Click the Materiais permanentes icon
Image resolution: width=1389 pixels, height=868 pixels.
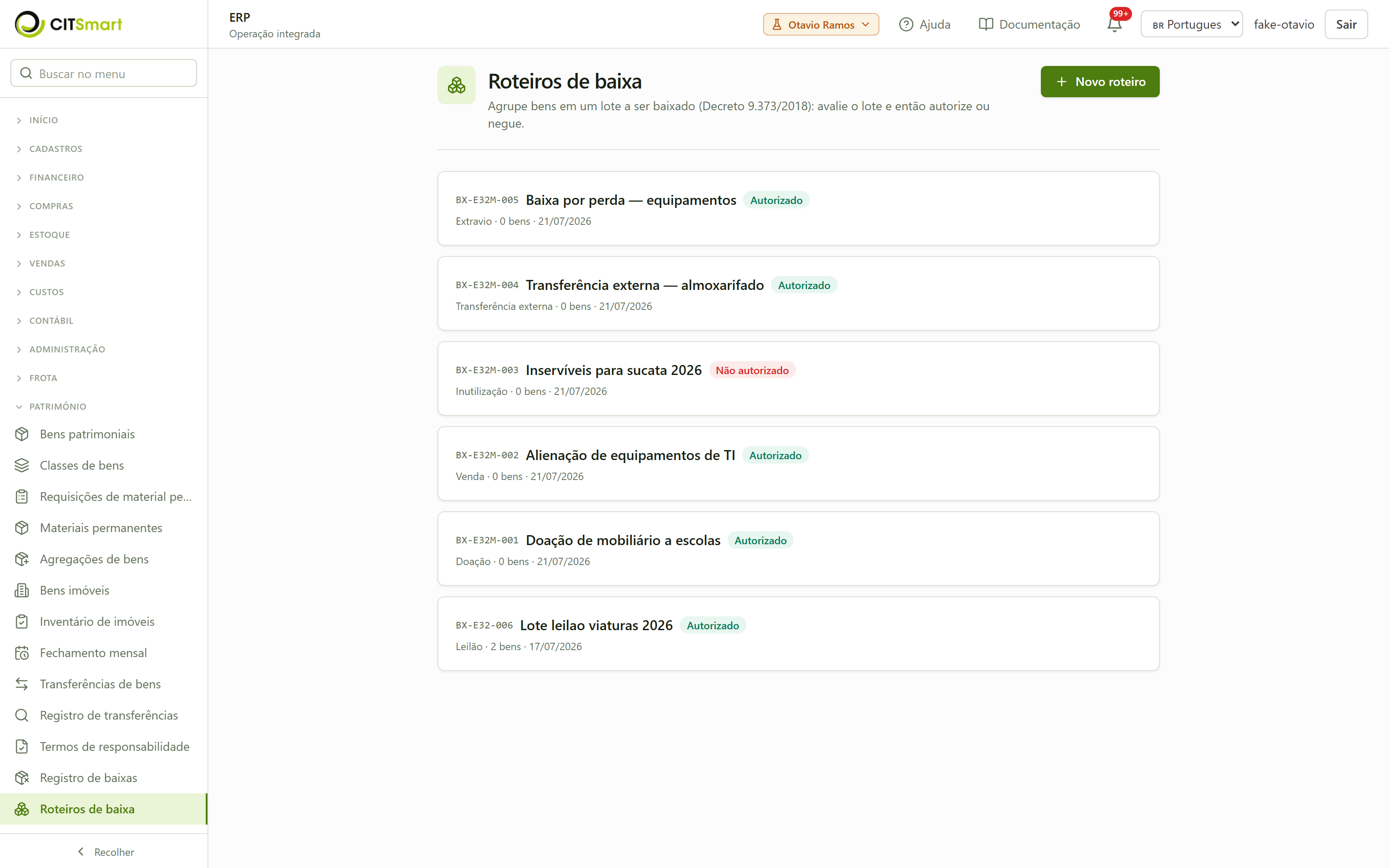22,528
